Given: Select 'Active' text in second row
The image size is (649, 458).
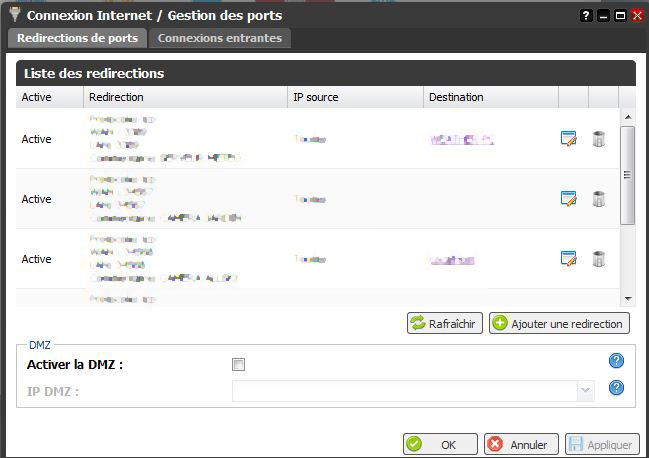Looking at the screenshot, I should pyautogui.click(x=36, y=199).
